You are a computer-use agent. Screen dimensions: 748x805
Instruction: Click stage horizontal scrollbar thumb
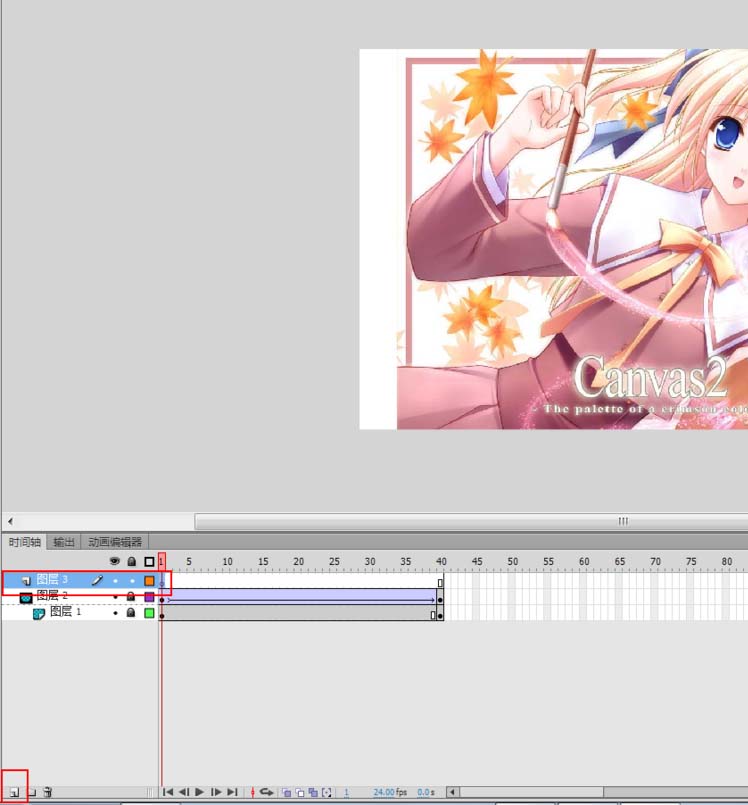tap(471, 521)
